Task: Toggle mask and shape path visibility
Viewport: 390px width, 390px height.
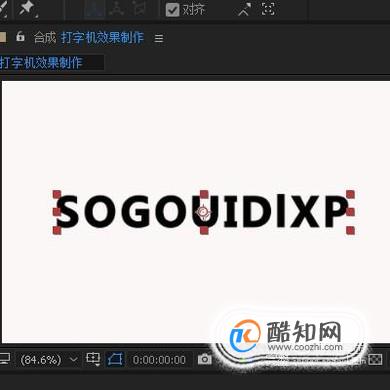Action: [115, 359]
